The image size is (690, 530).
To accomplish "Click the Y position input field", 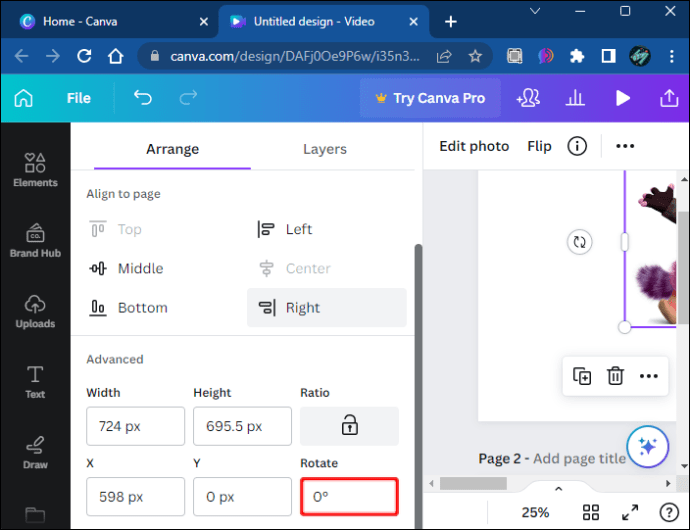I will 242,497.
